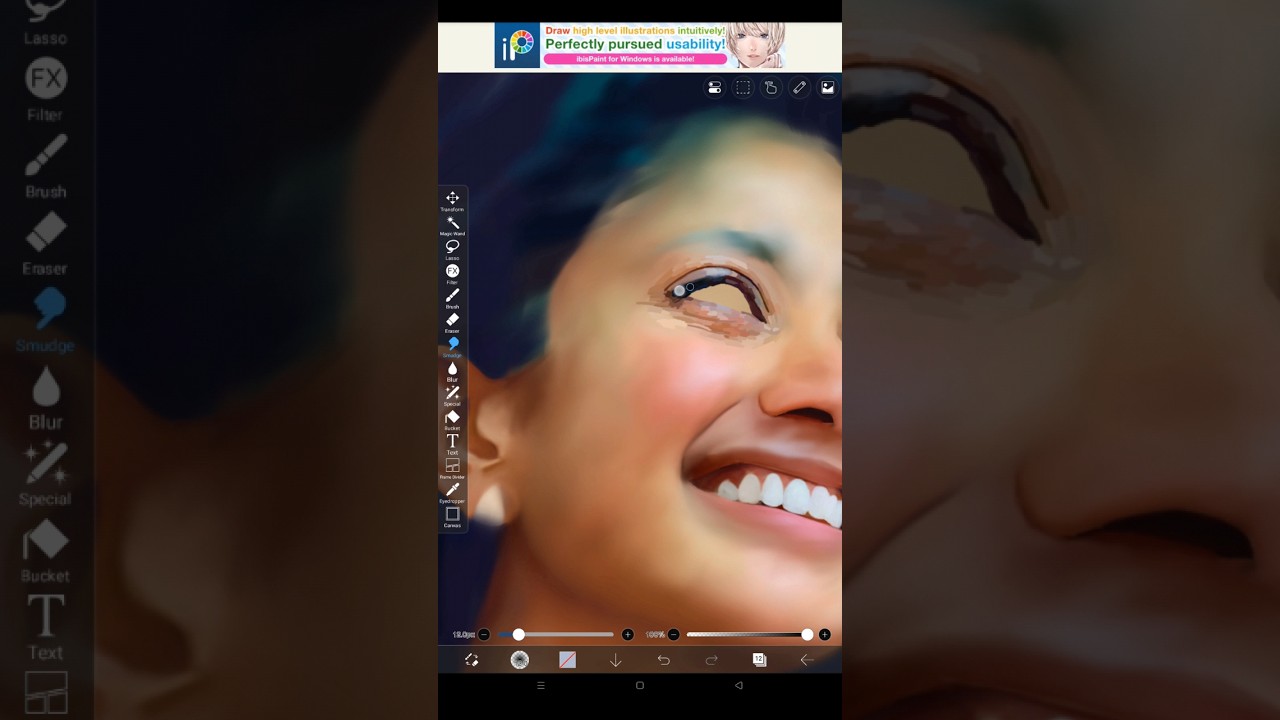Select the Lasso tool
Image resolution: width=1280 pixels, height=720 pixels.
click(452, 249)
